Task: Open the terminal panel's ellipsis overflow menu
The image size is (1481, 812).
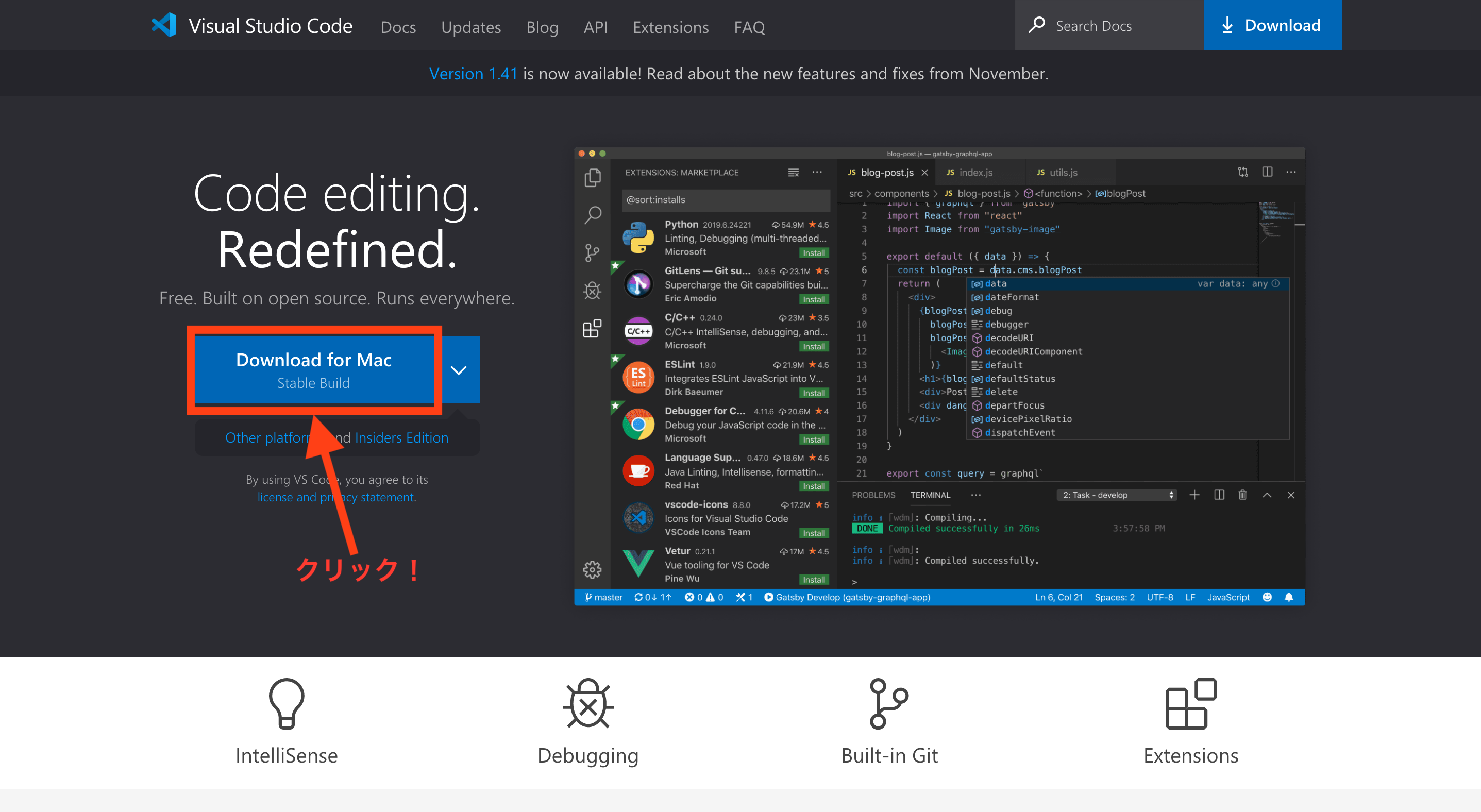Action: (x=975, y=495)
